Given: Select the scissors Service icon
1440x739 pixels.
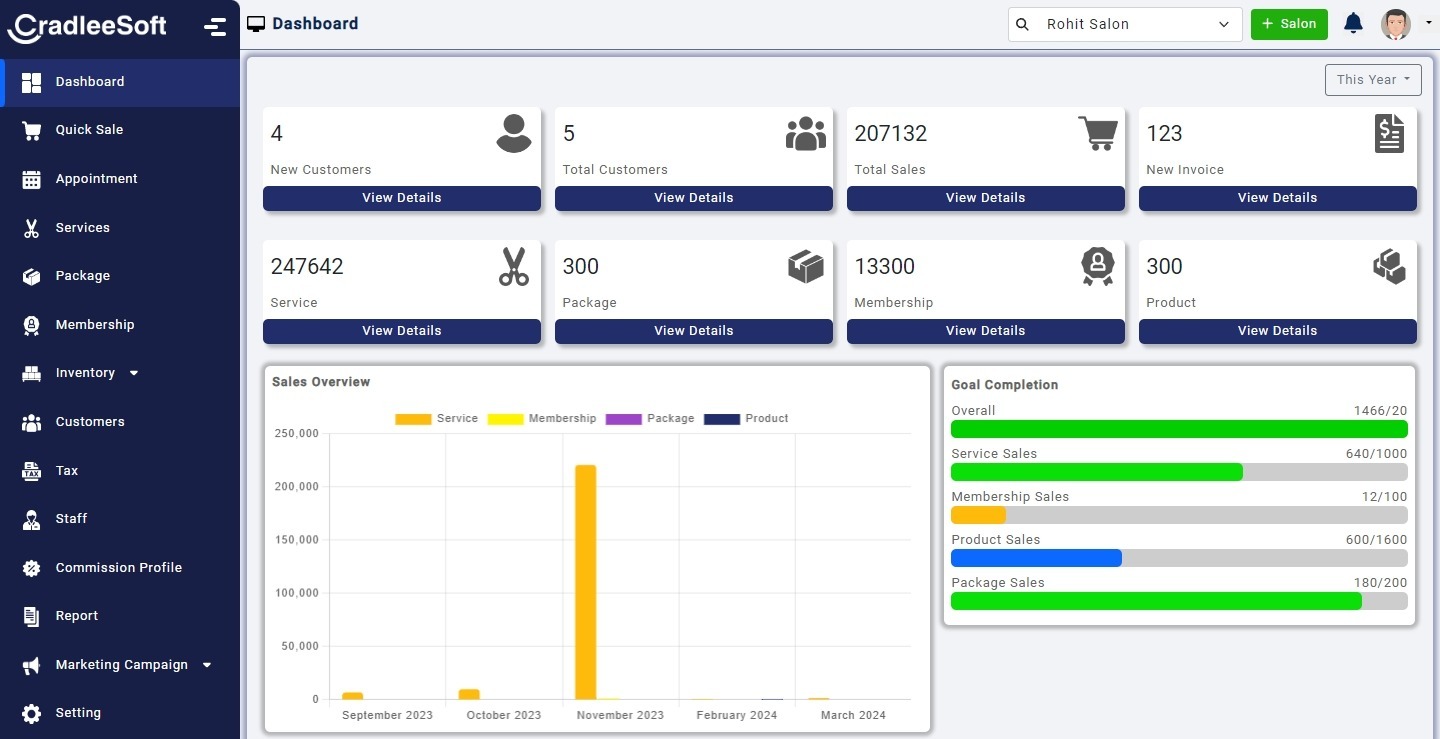Looking at the screenshot, I should pos(513,266).
